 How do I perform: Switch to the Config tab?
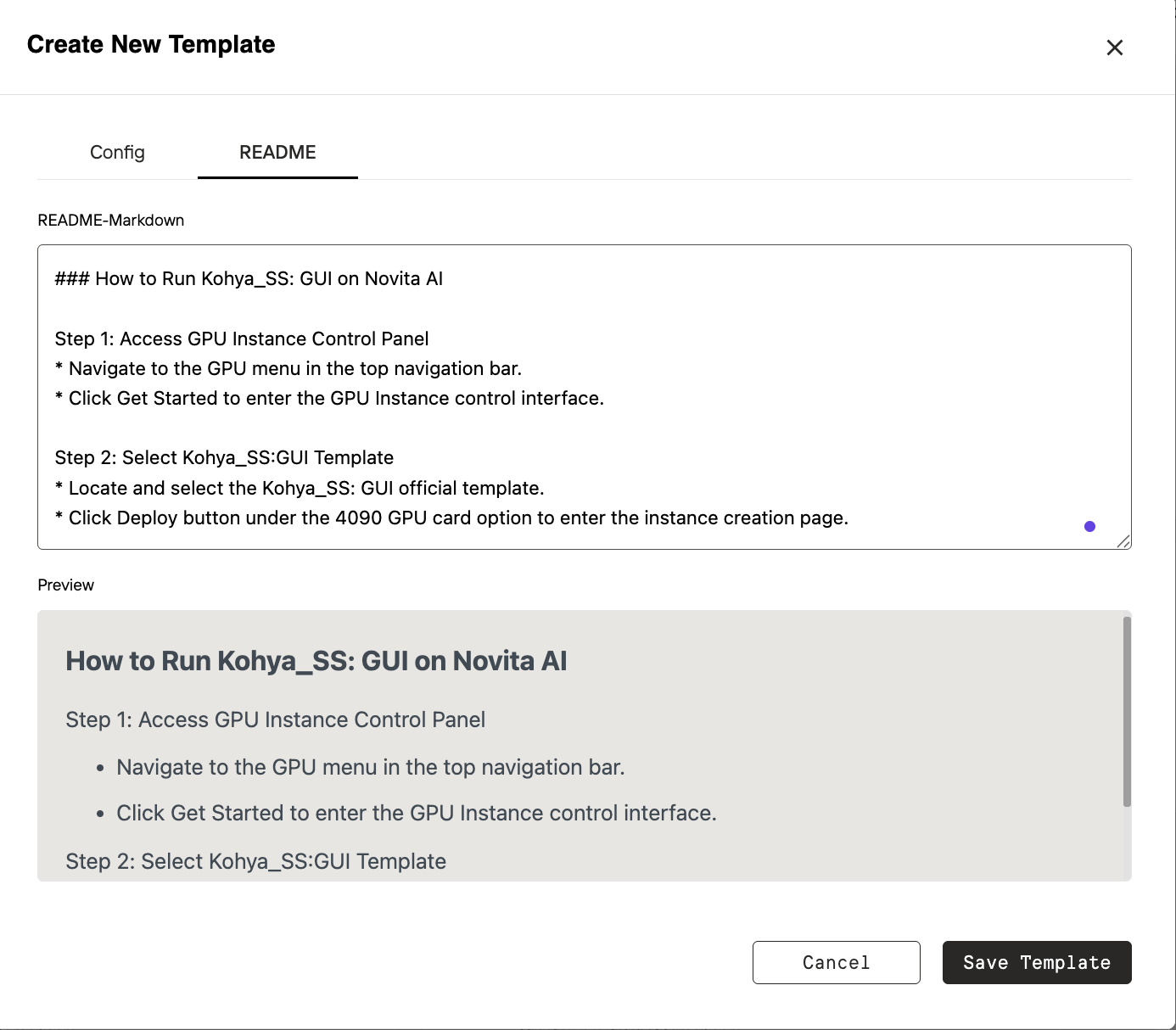(117, 153)
